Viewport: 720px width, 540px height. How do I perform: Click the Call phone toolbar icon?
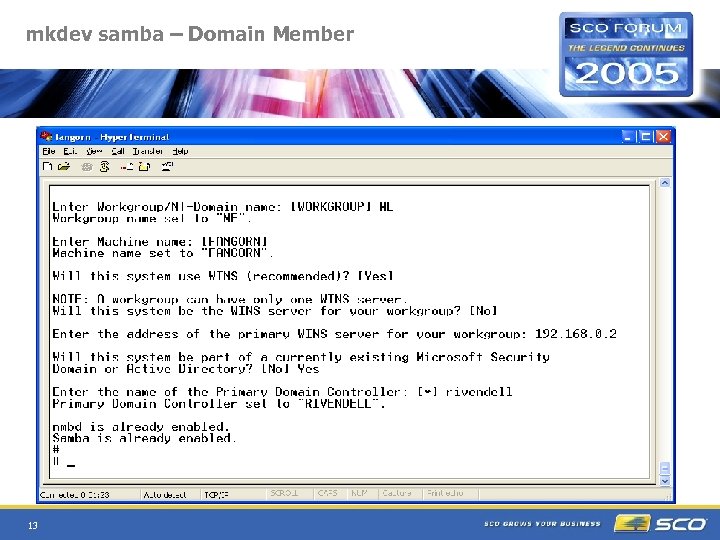tap(86, 167)
